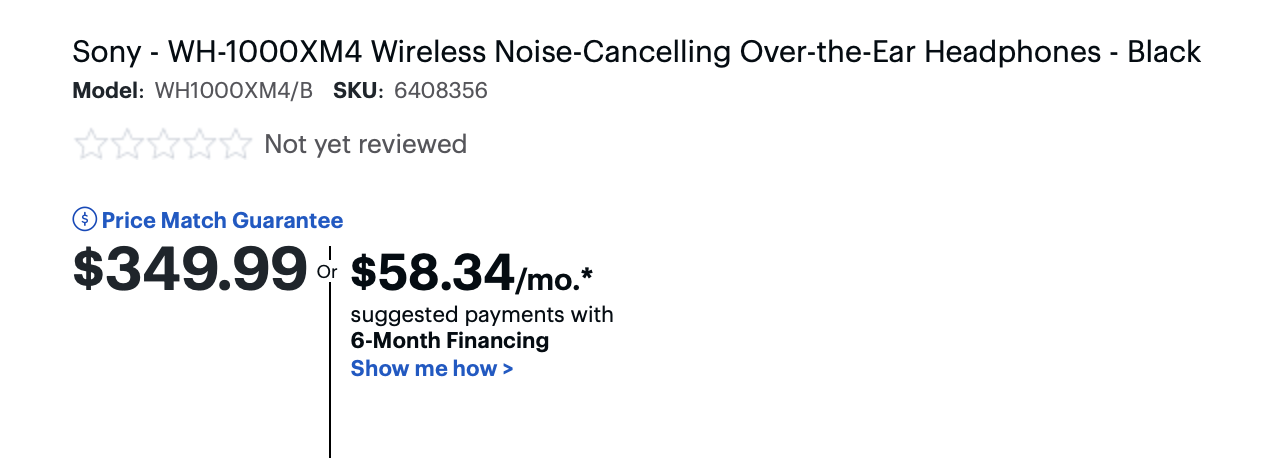Click the SKU label

coord(359,91)
